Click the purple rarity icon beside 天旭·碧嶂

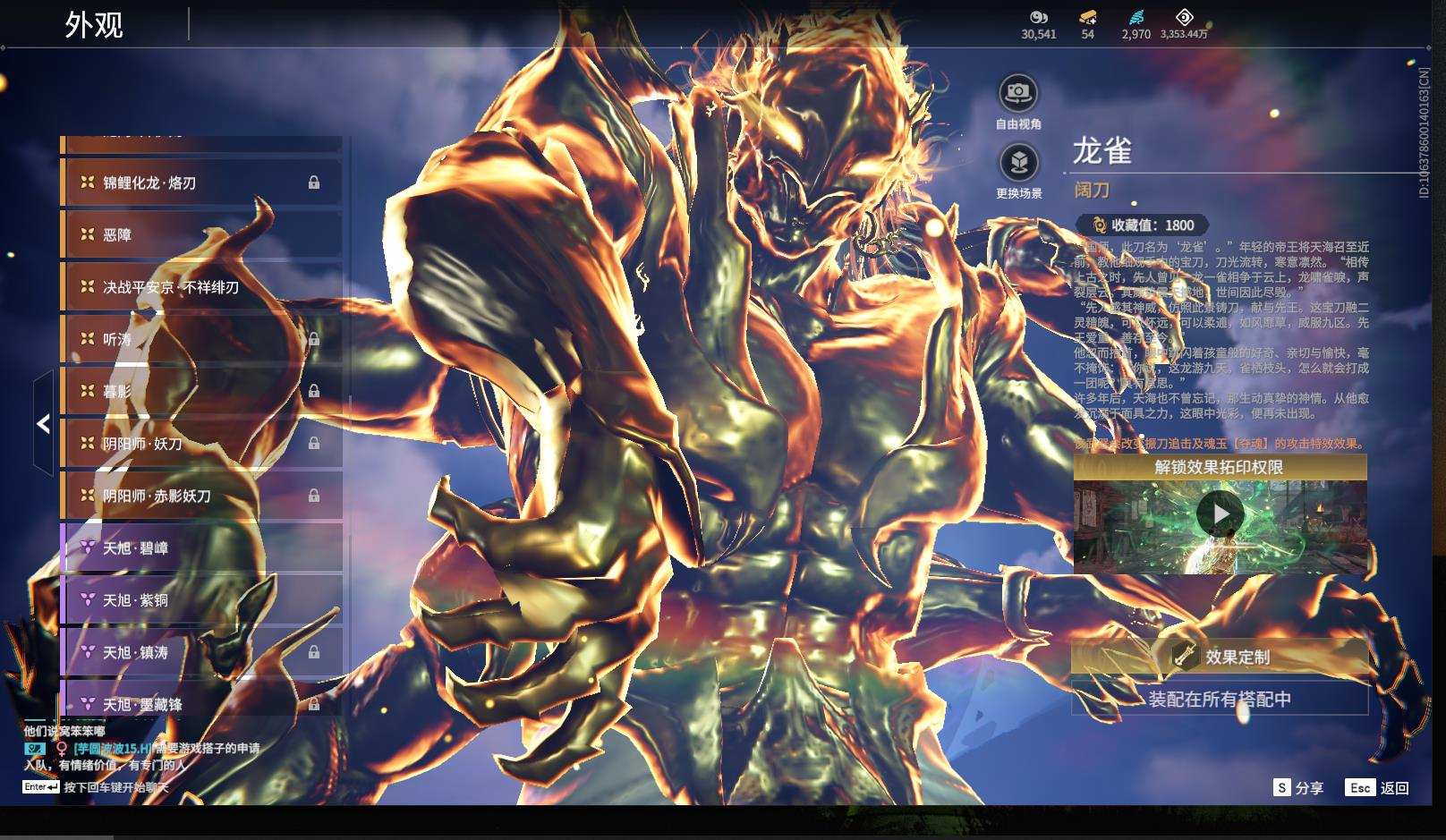(88, 547)
